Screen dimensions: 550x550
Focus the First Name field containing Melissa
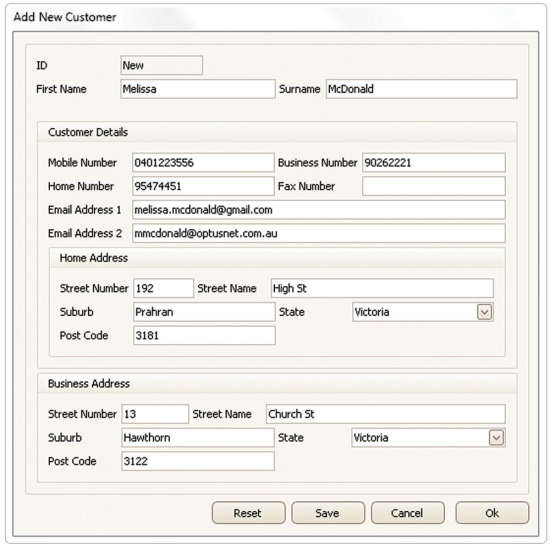[x=198, y=89]
